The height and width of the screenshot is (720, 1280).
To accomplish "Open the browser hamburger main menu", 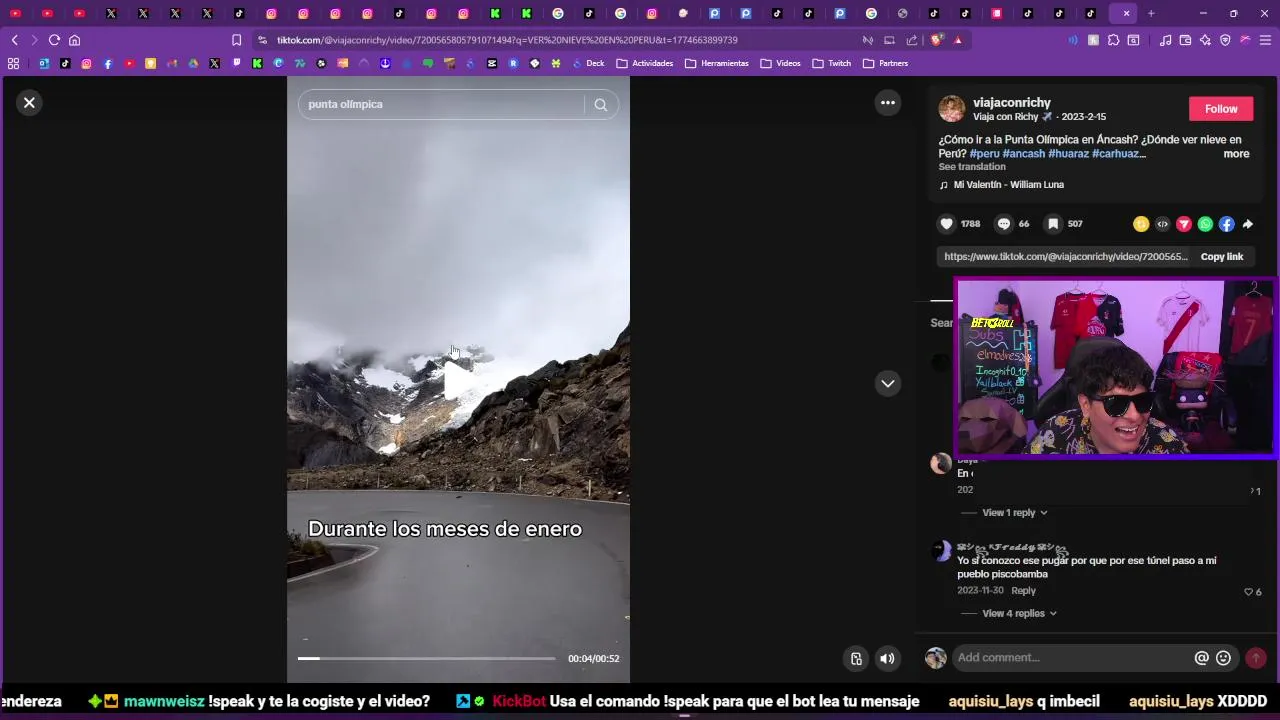I will tap(1265, 40).
